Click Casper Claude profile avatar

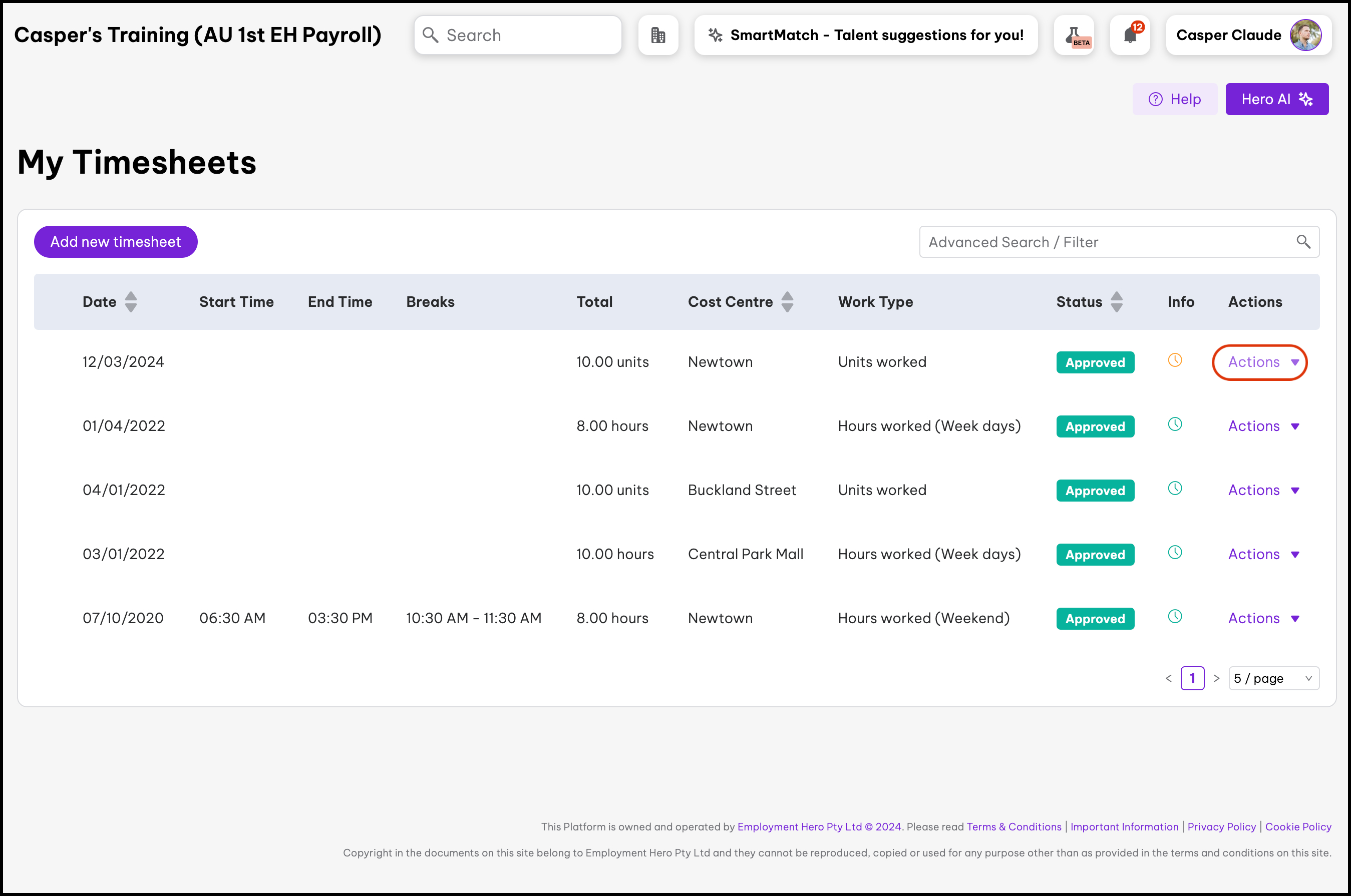point(1305,36)
